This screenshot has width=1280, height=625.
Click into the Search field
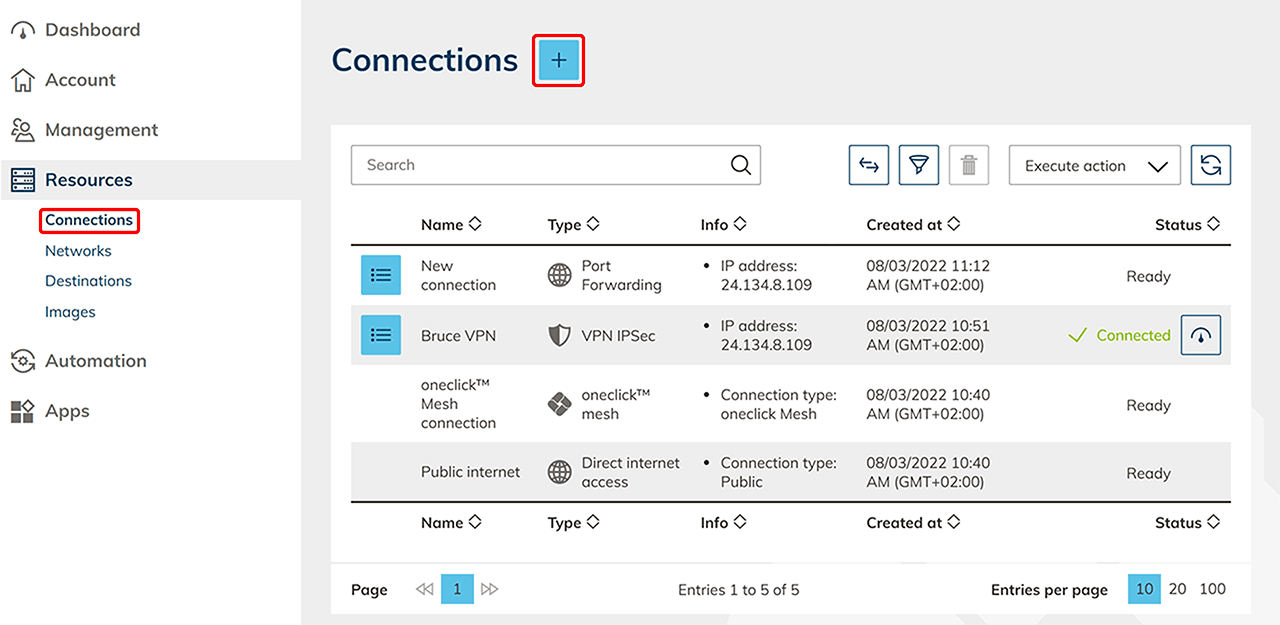pyautogui.click(x=540, y=166)
